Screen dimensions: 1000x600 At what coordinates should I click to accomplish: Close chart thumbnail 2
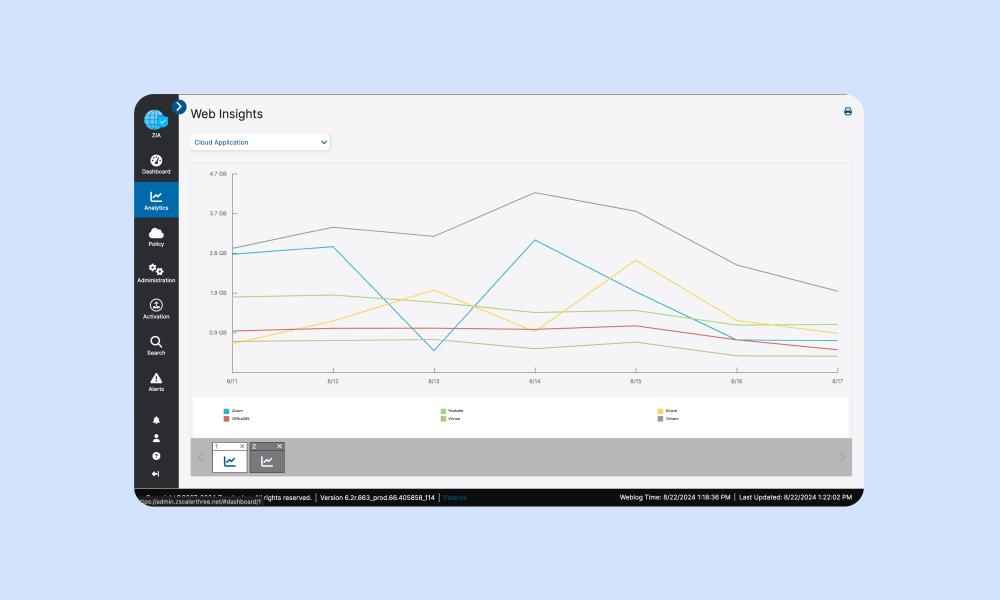279,446
